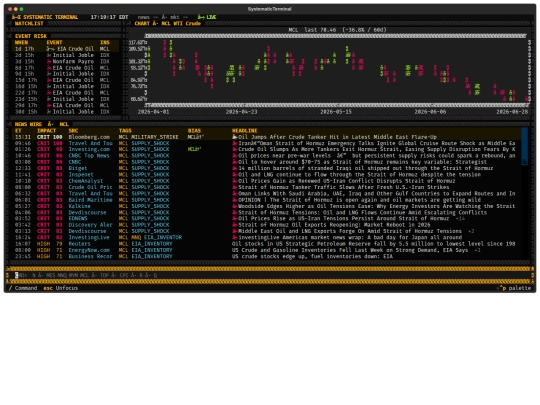Open the CNBC Top News source on the 10:46 row
This screenshot has height=405, width=540.
coord(89,156)
